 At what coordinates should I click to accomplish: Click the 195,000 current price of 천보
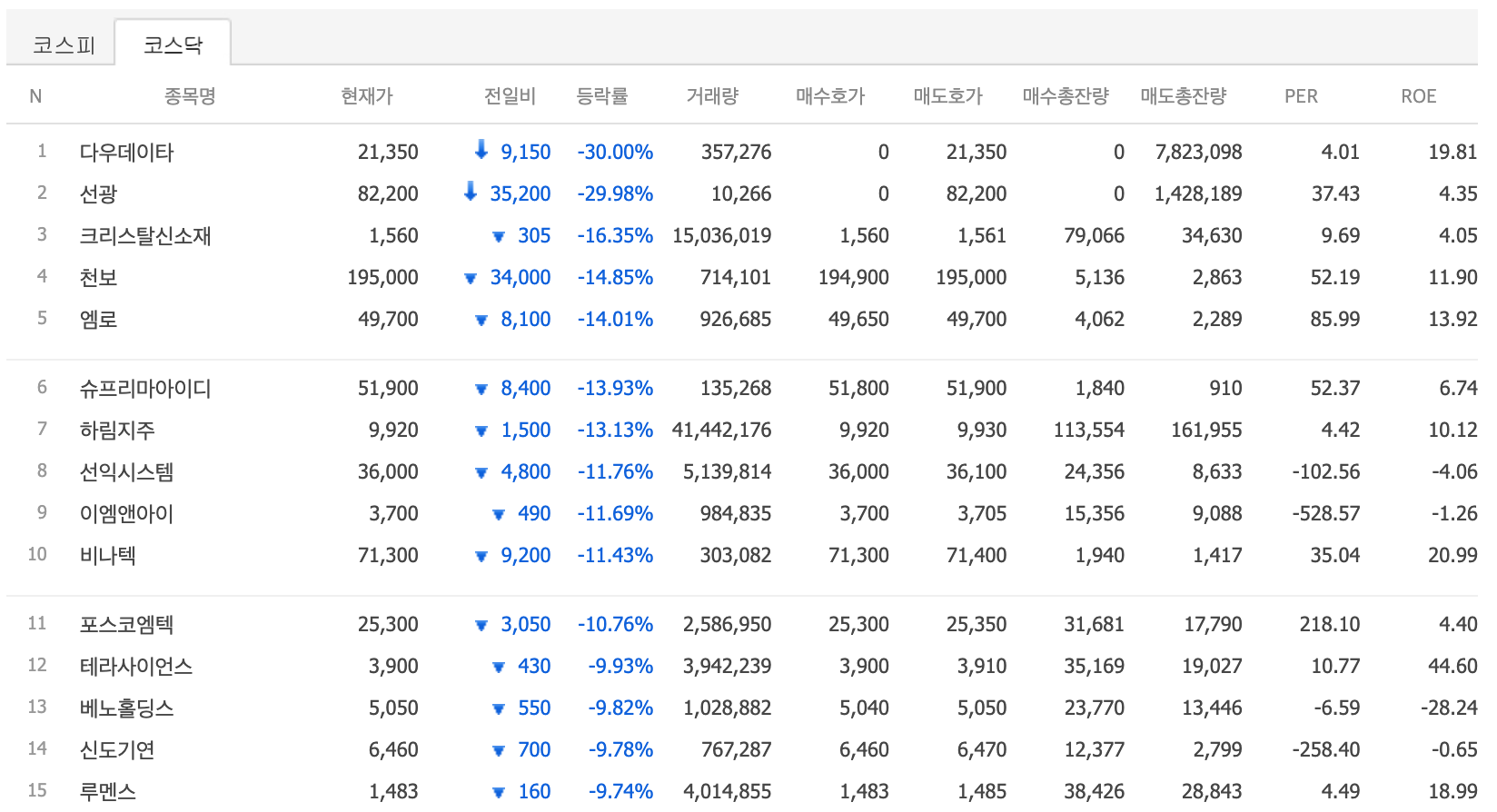pyautogui.click(x=383, y=277)
